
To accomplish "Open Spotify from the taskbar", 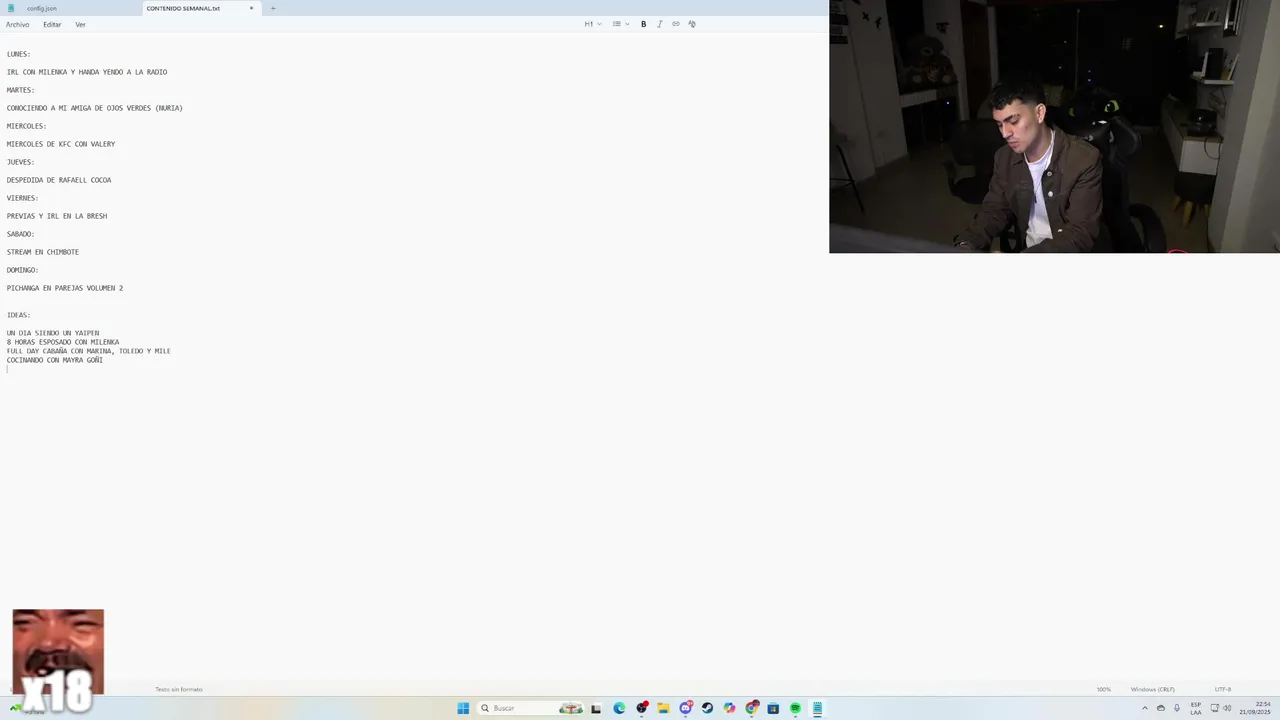I will (795, 708).
